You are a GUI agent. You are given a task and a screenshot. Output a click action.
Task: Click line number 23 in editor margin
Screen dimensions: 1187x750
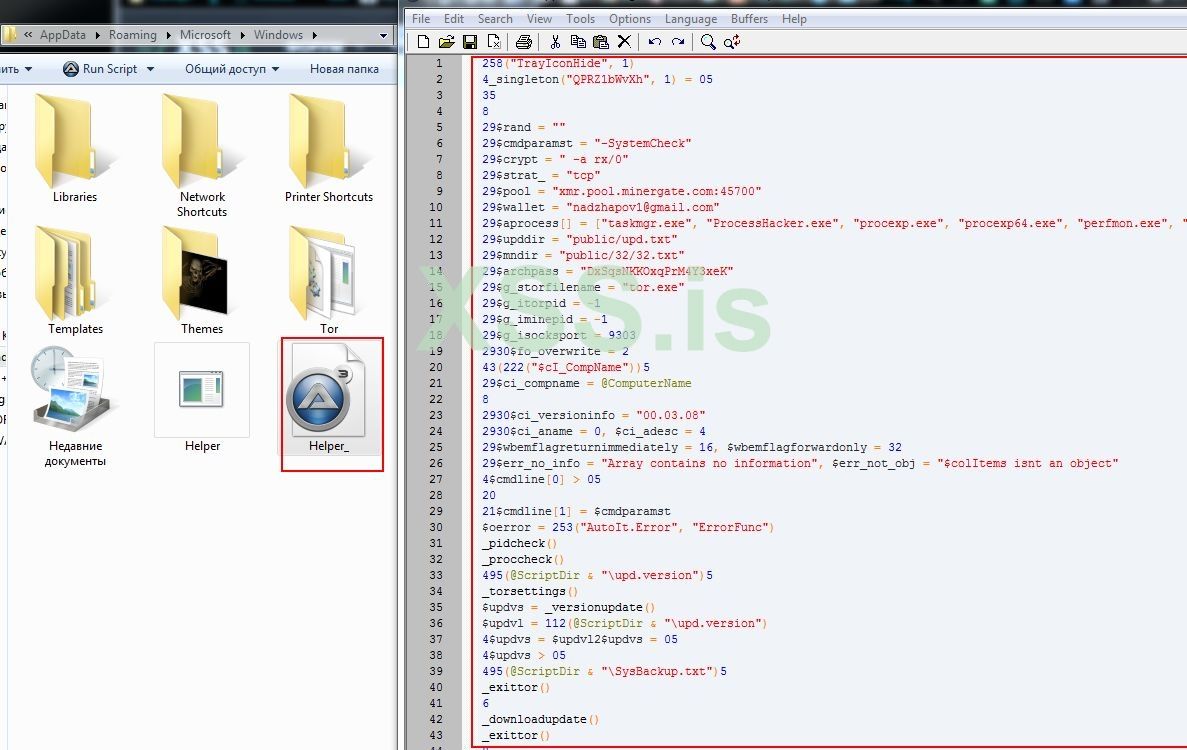tap(436, 415)
